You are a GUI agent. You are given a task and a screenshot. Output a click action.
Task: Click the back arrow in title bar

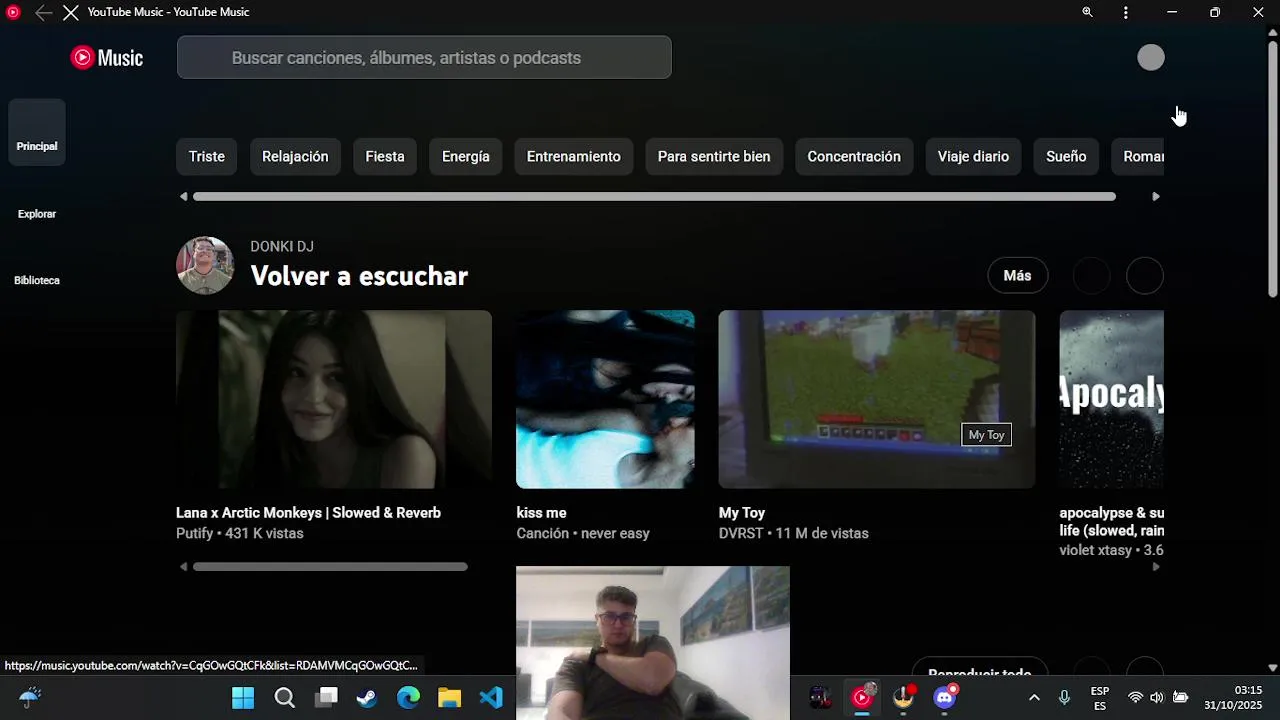pos(43,12)
